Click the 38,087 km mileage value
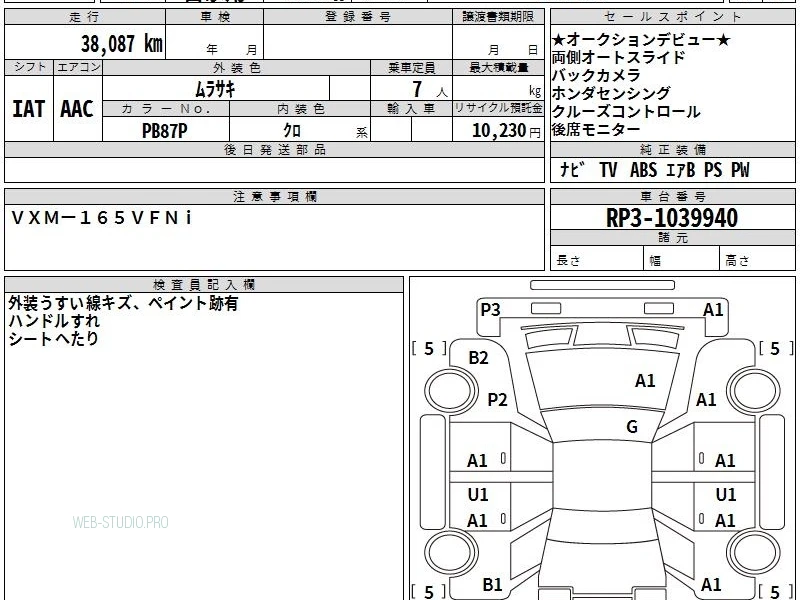Screen dimensions: 800x600 (121, 44)
